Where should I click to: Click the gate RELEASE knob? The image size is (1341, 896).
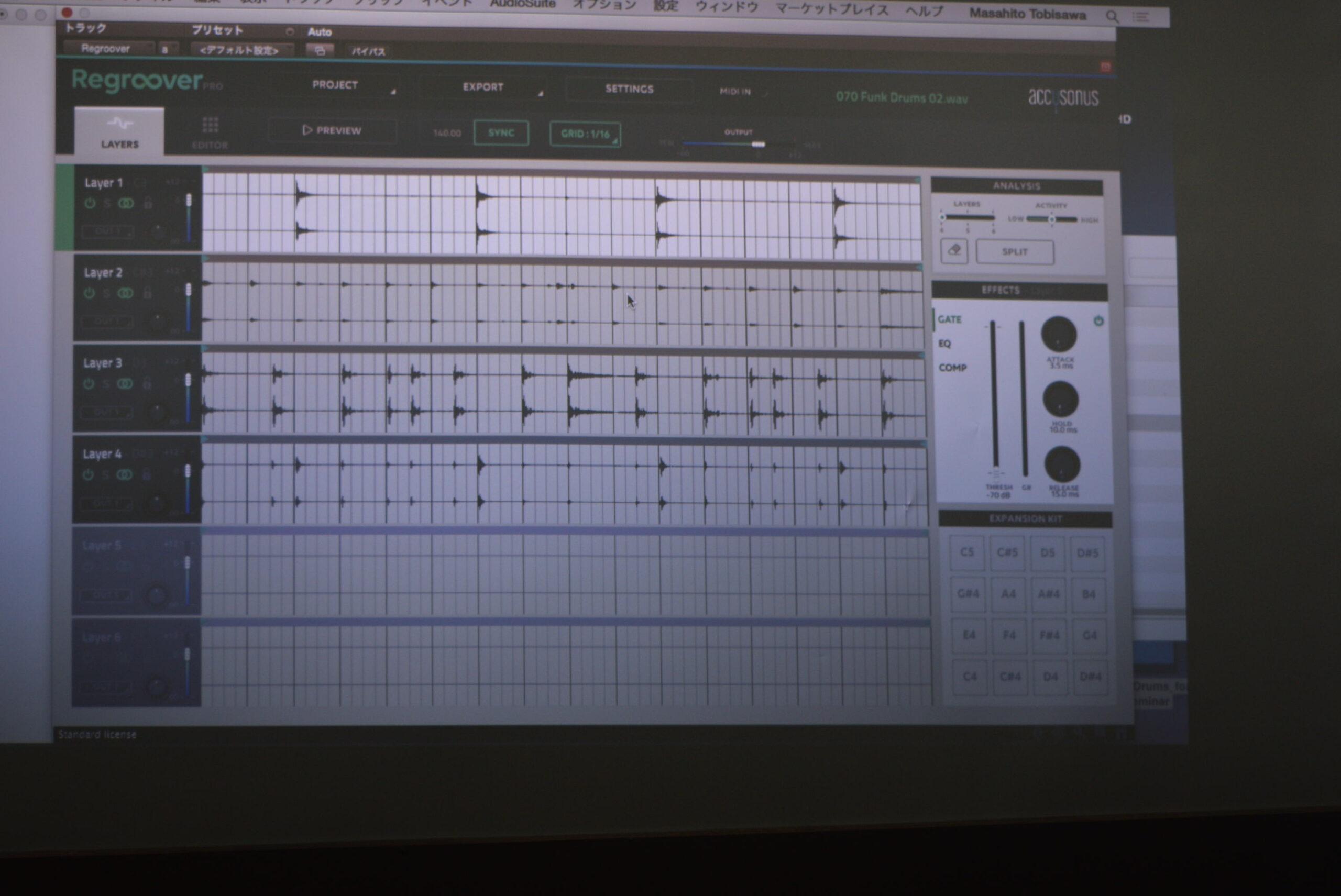click(x=1062, y=464)
